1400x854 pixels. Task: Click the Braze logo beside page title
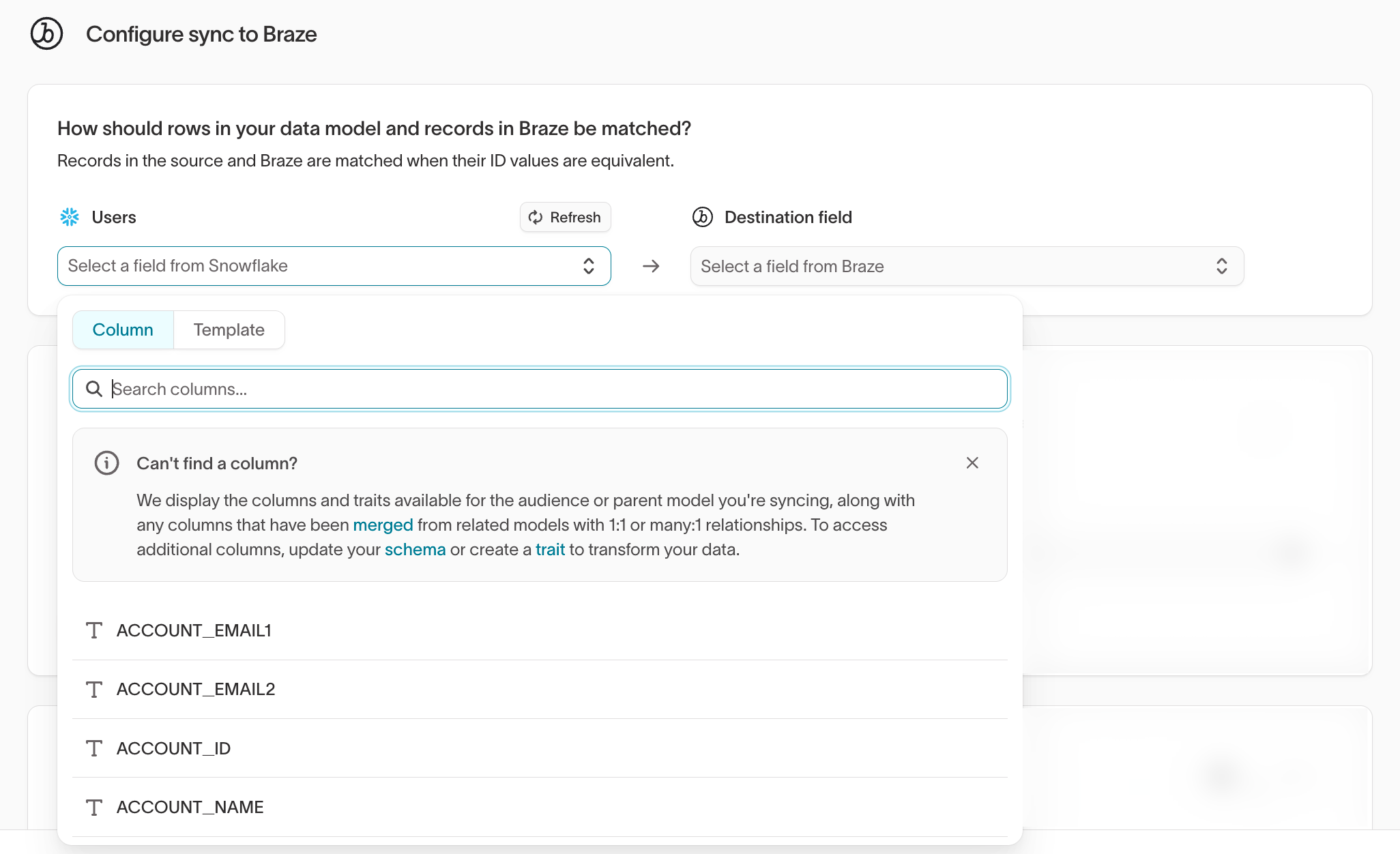pos(46,33)
